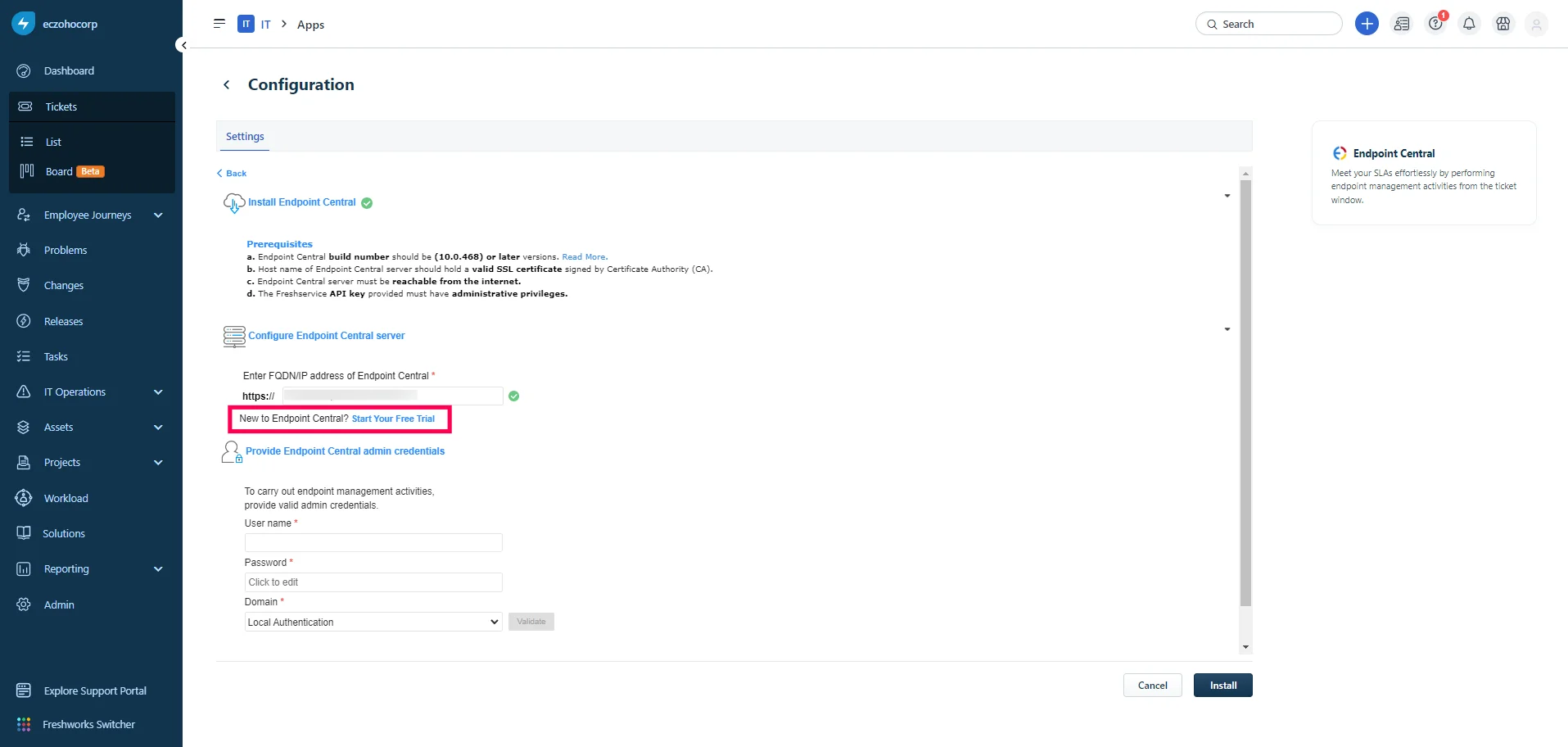
Task: Open the Admin settings gear
Action: point(24,604)
